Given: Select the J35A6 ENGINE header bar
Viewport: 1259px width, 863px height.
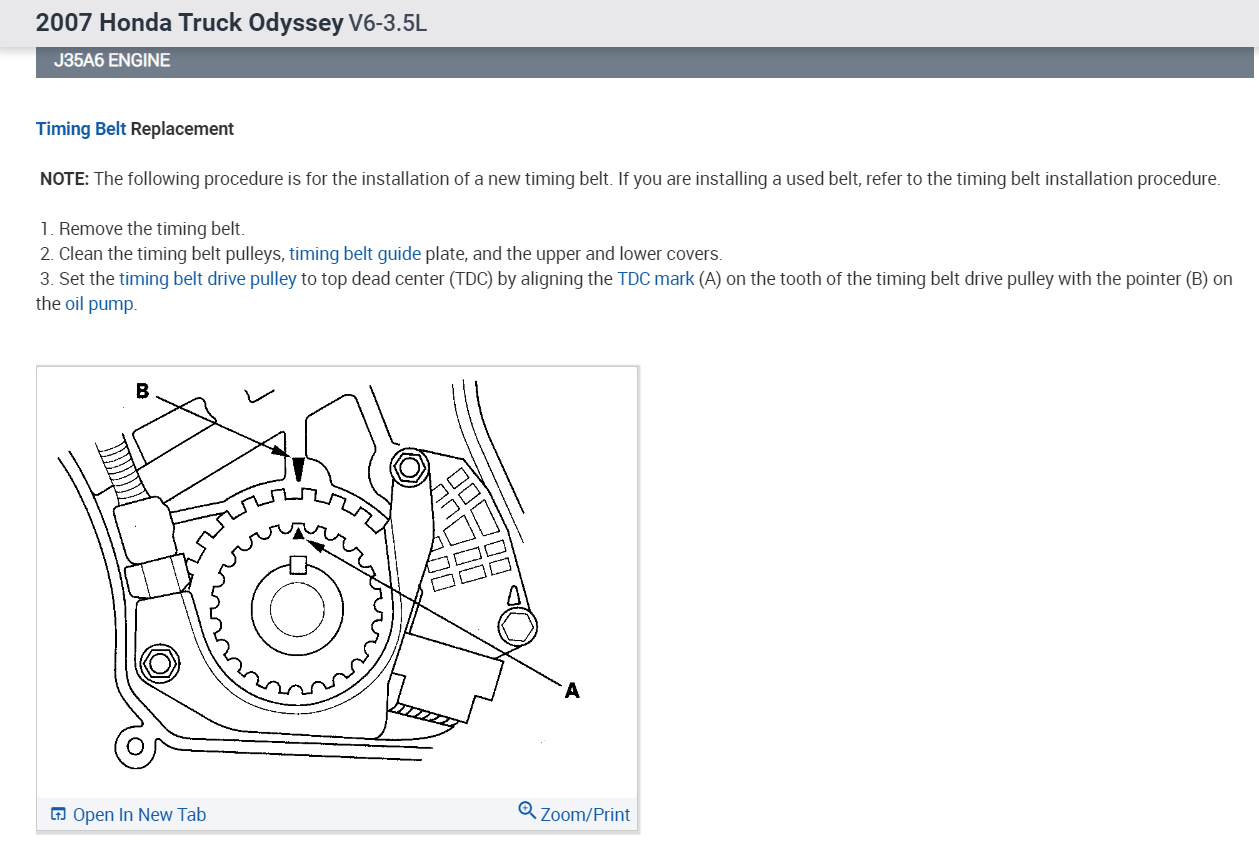Looking at the screenshot, I should (x=644, y=61).
